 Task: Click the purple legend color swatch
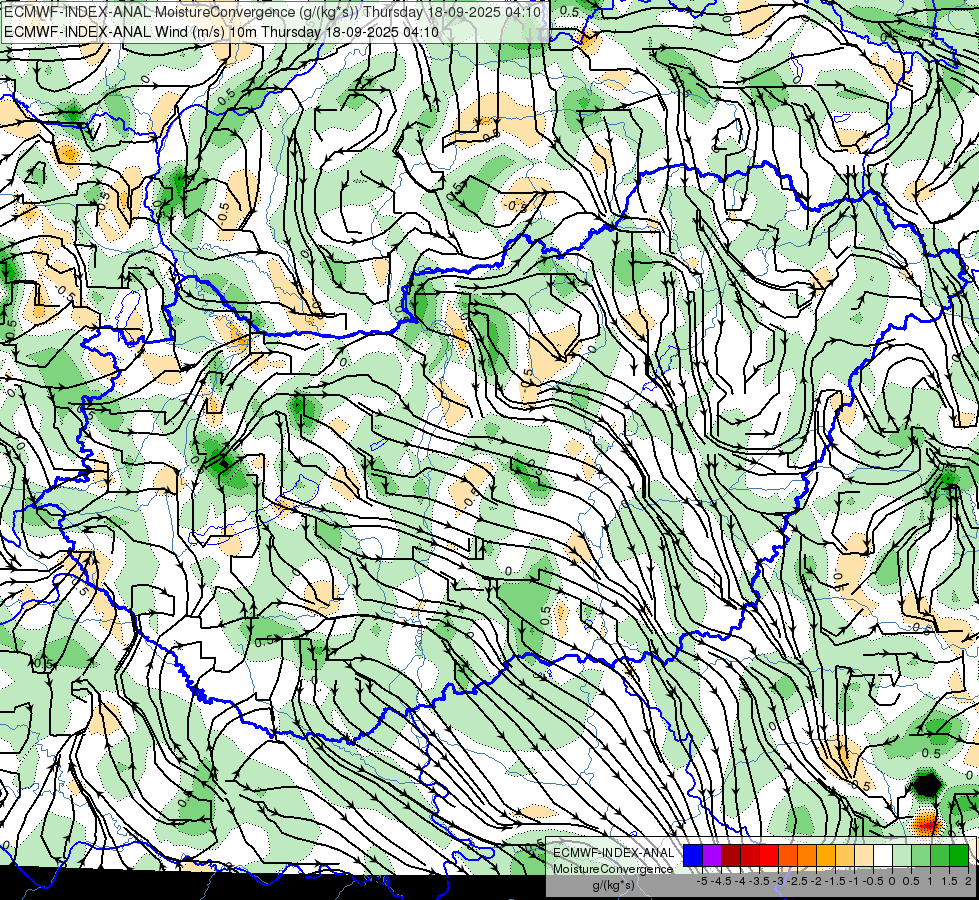(712, 856)
